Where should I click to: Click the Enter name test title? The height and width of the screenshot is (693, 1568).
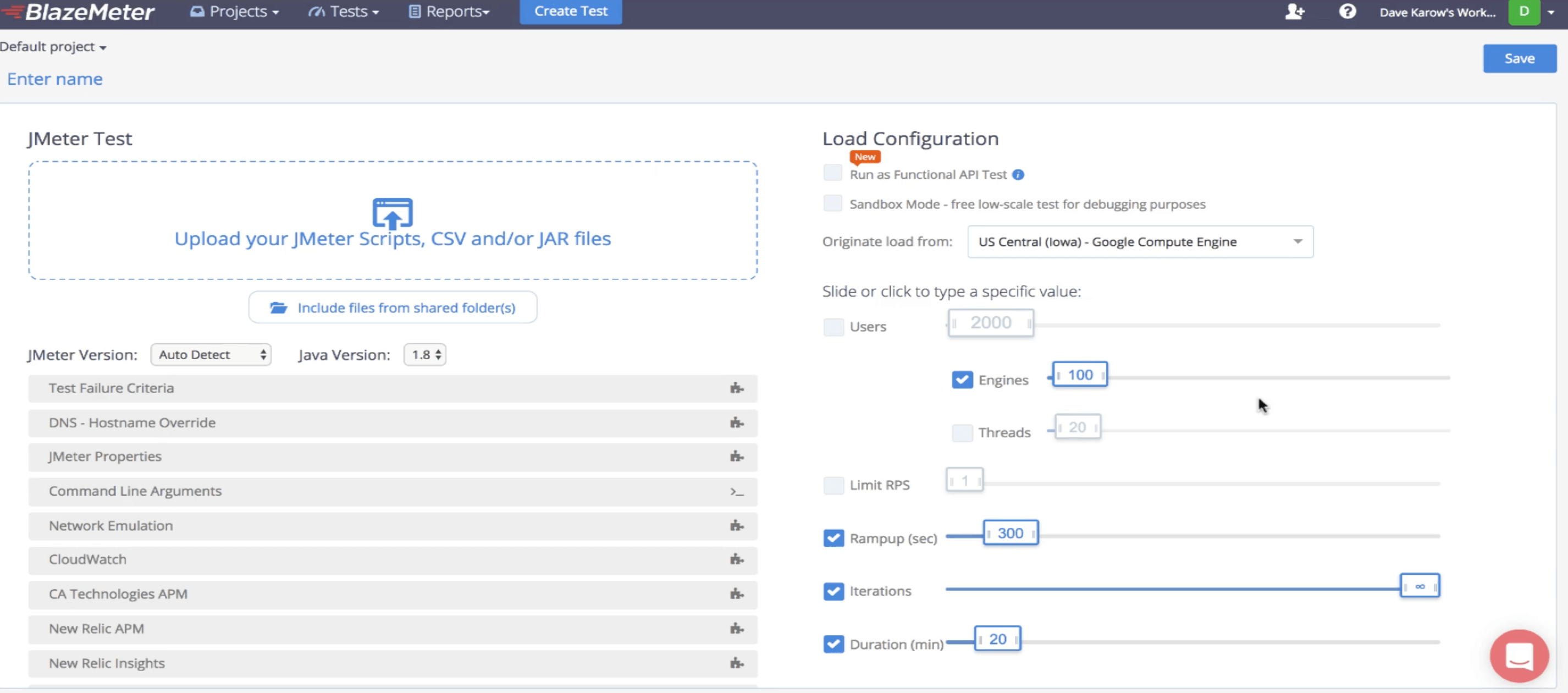coord(55,79)
